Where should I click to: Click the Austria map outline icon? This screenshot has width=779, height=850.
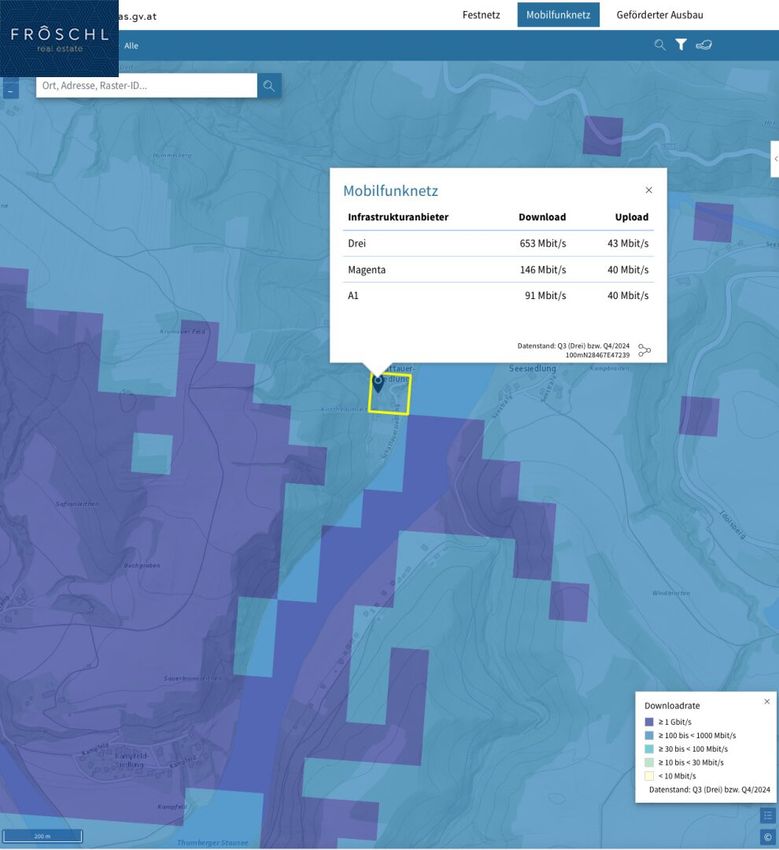coord(704,45)
